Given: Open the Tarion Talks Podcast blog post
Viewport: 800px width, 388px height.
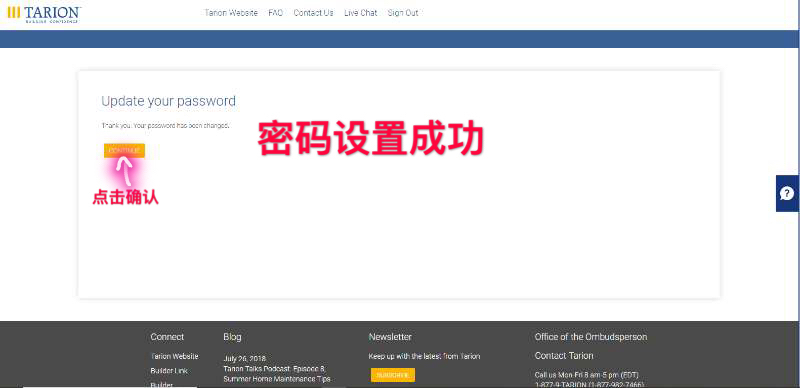Looking at the screenshot, I should click(277, 374).
